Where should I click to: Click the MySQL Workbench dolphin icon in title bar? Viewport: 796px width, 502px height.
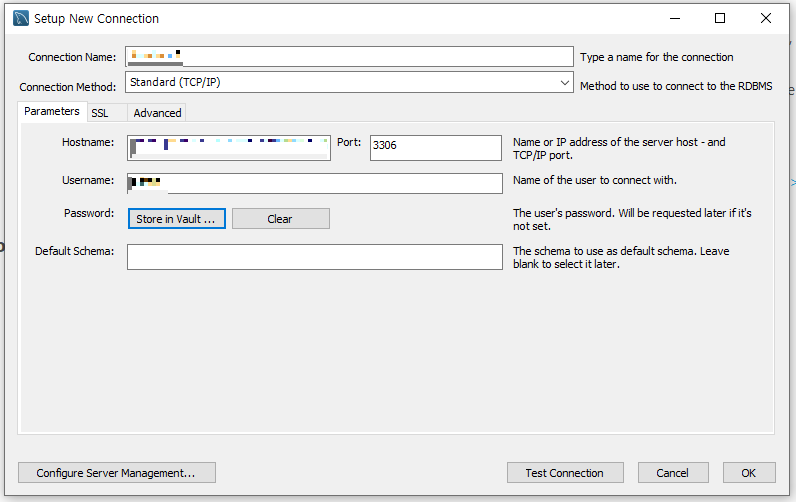[x=21, y=18]
